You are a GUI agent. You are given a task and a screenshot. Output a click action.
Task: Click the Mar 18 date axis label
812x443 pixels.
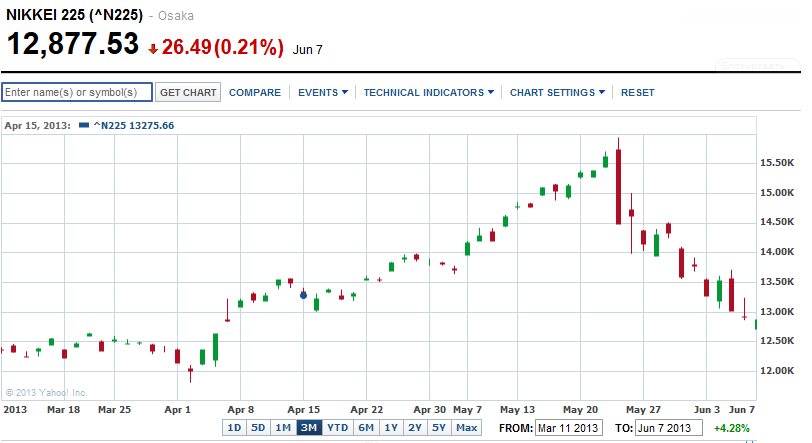tap(63, 409)
